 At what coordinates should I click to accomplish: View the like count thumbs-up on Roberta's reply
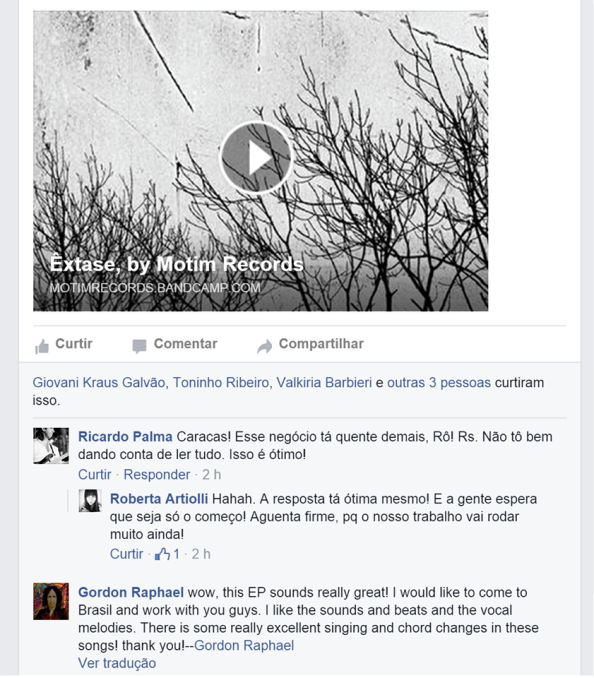pos(167,554)
